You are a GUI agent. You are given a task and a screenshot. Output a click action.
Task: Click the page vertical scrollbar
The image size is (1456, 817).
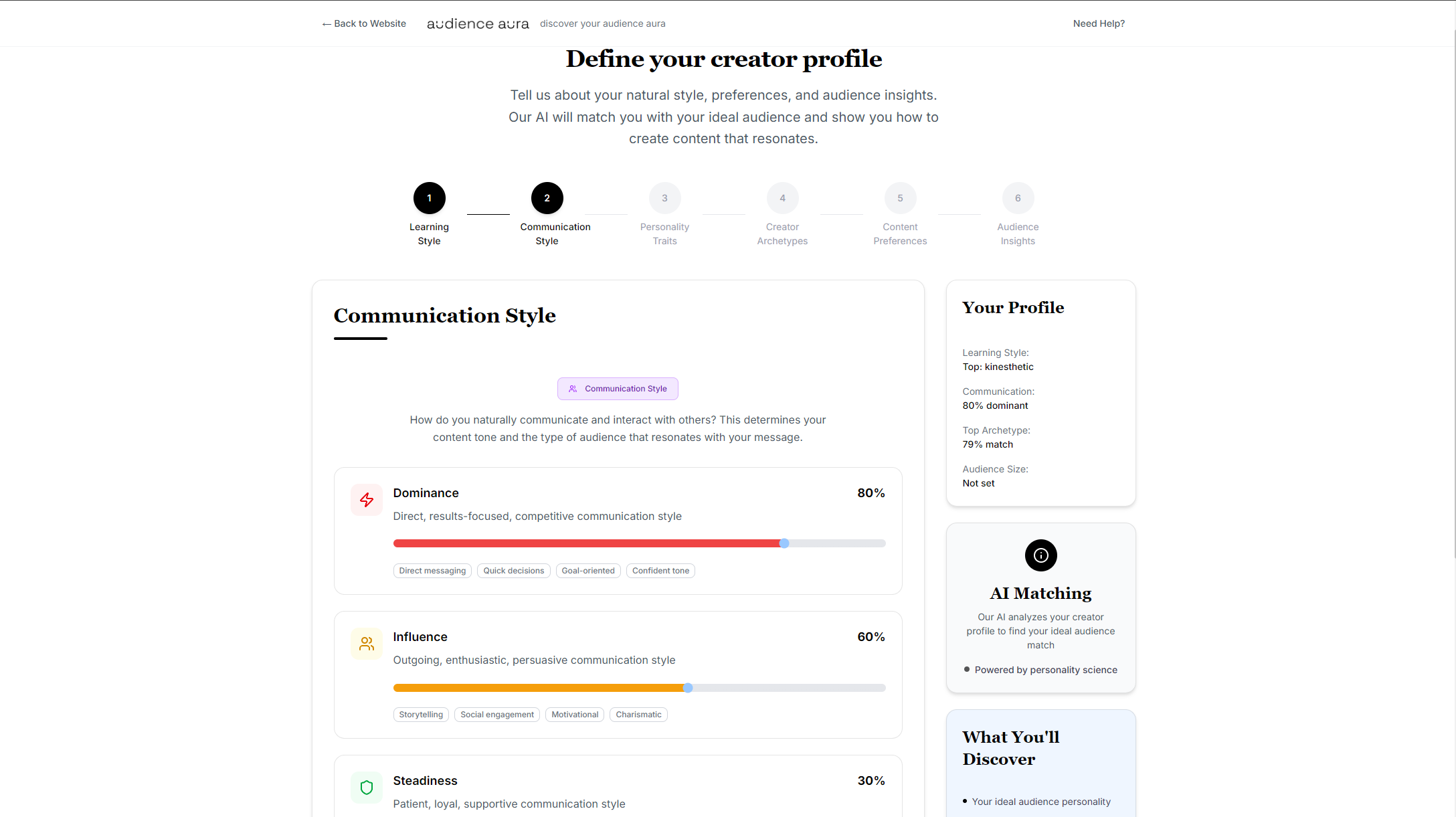click(x=1453, y=268)
